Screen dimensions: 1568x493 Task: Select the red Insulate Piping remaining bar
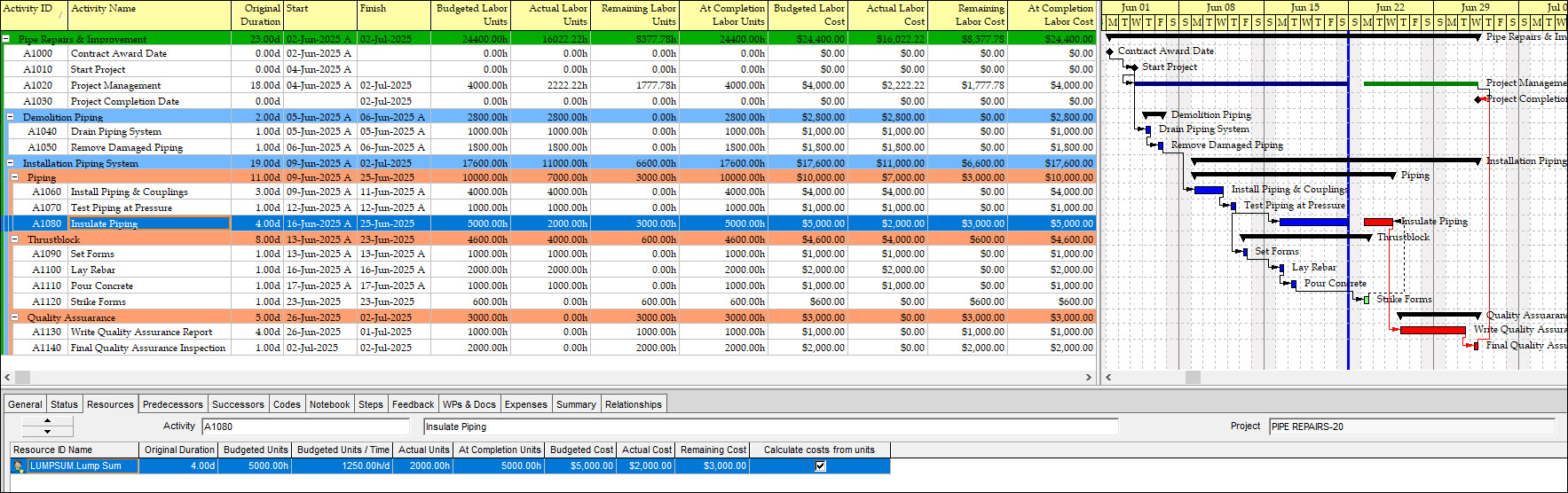1378,222
